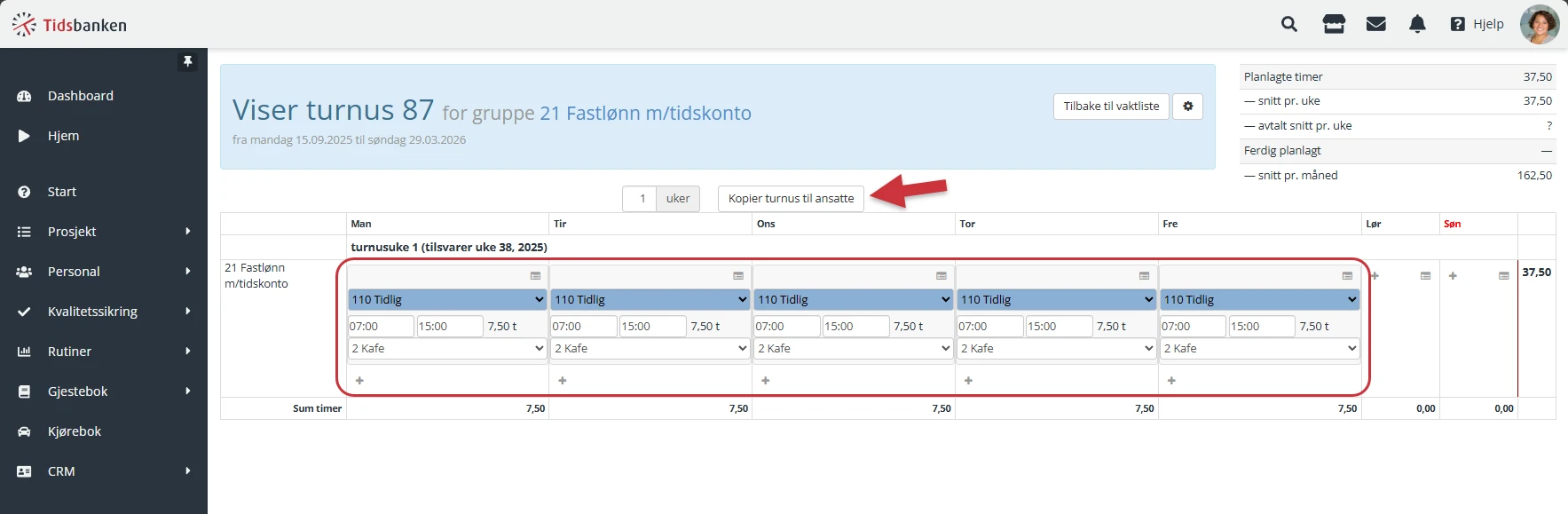Add another shift on Monday with plus
The width and height of the screenshot is (1568, 514).
pyautogui.click(x=359, y=381)
